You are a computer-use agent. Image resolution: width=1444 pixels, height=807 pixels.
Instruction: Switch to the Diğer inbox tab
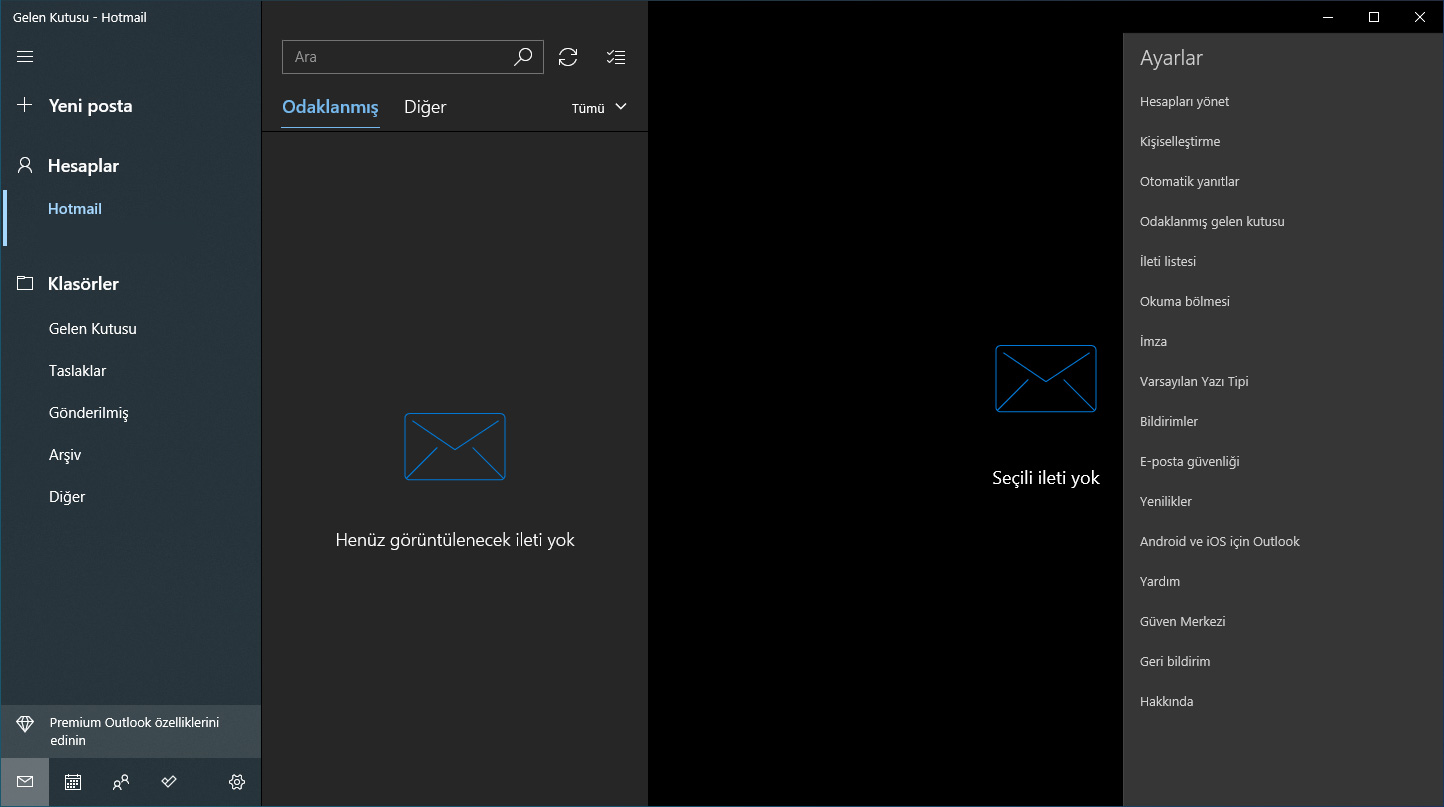(425, 107)
